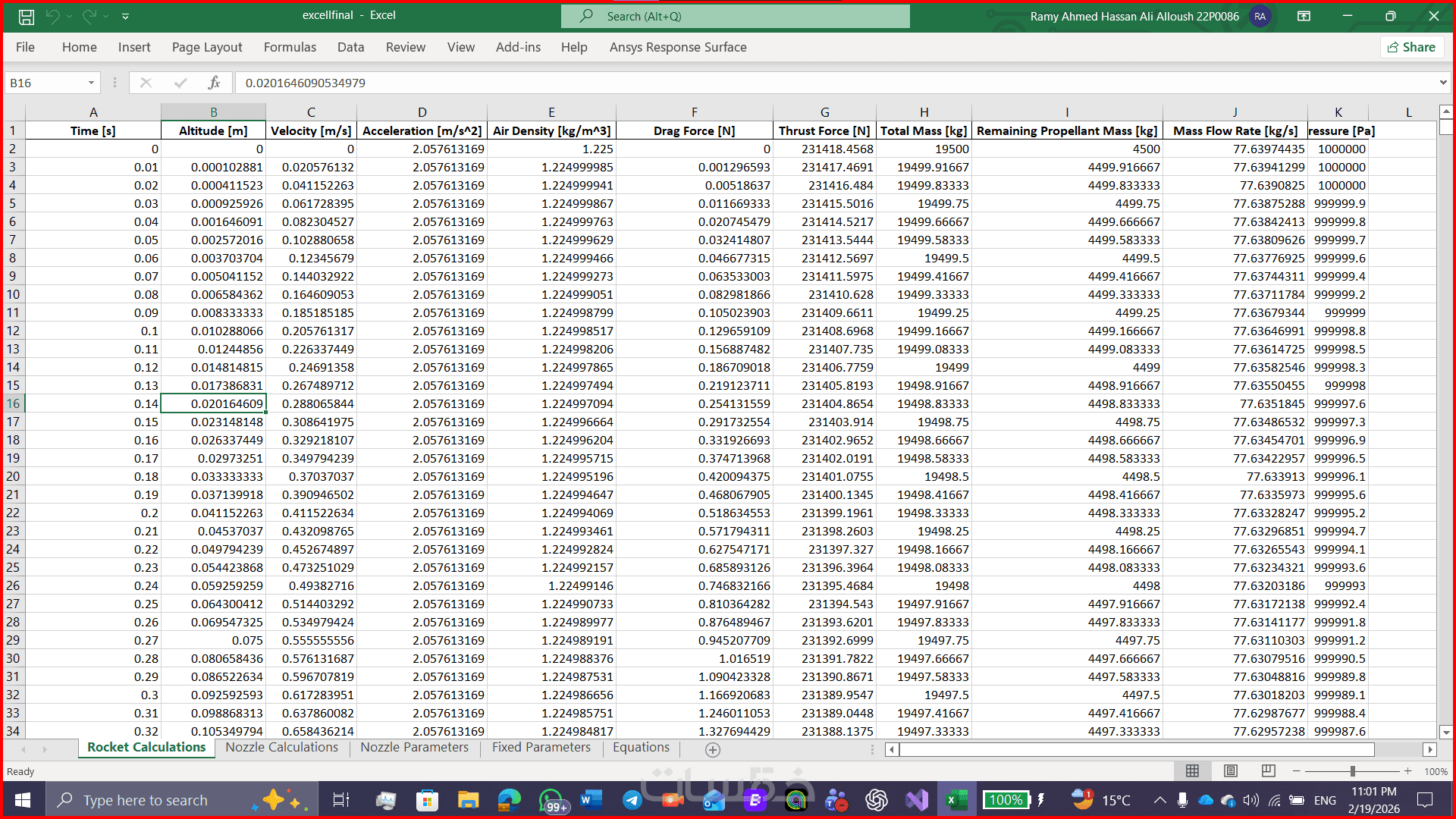Open Telegram from the taskbar
Viewport: 1456px width, 819px height.
point(632,800)
